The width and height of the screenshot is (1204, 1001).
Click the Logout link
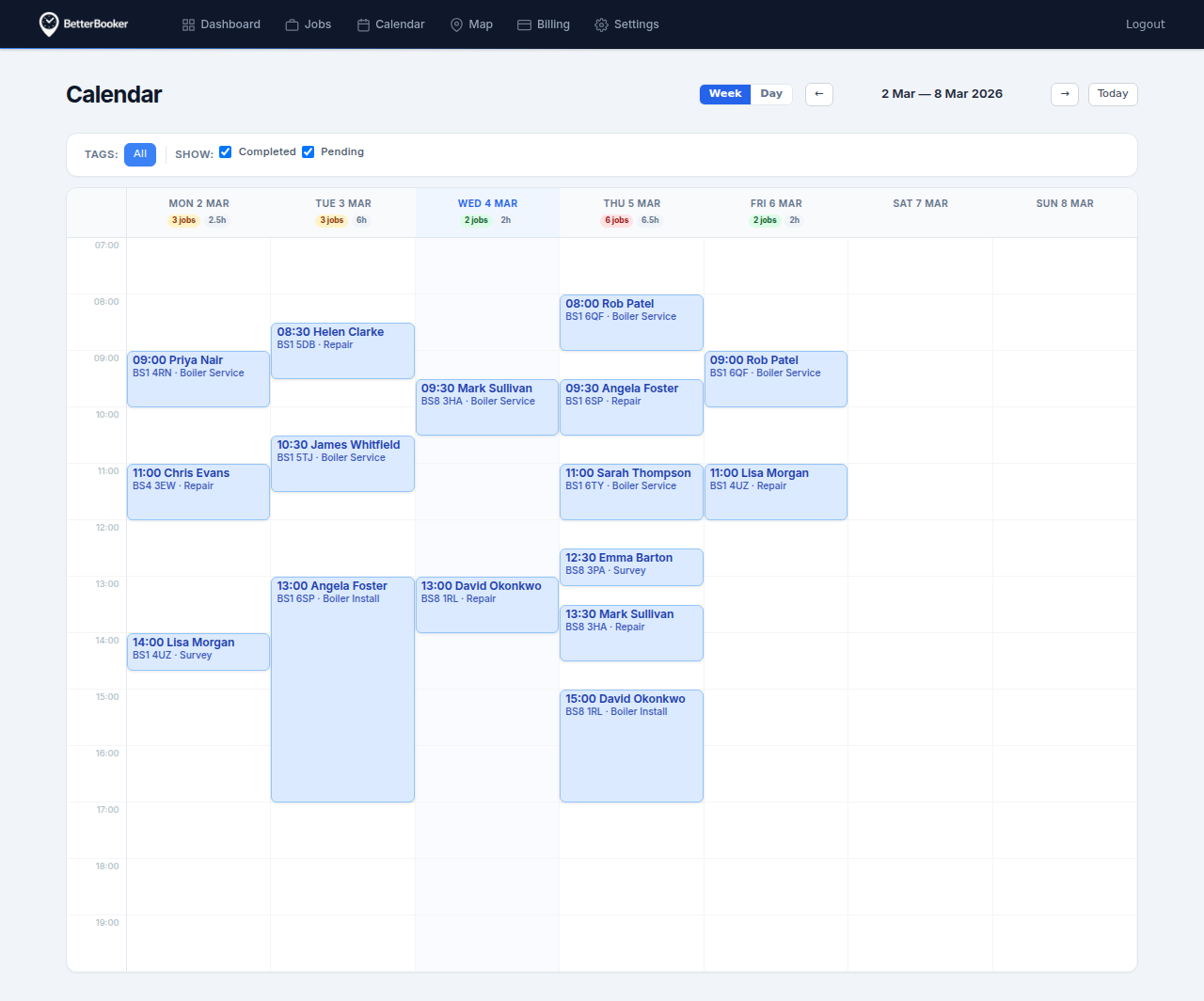tap(1145, 24)
